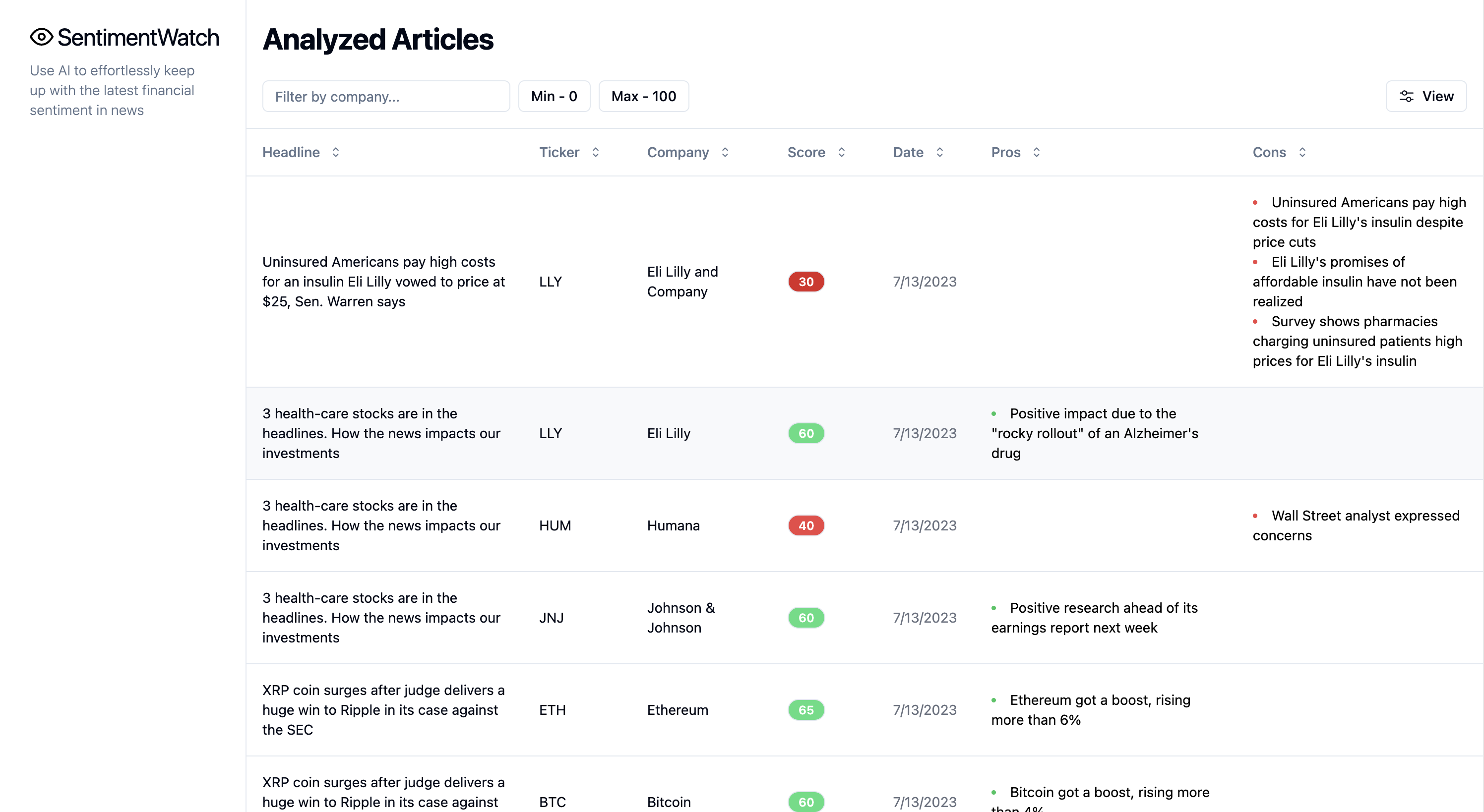This screenshot has width=1484, height=812.
Task: Open the Min - 0 score filter
Action: 554,96
